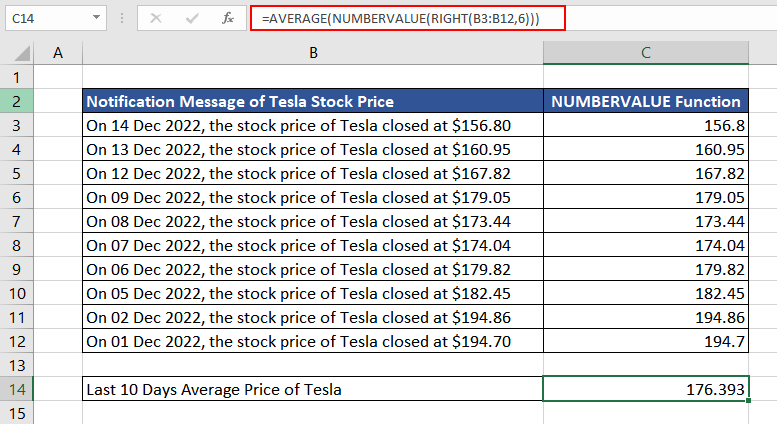Select the 01 Dec 2022 message cell

[313, 341]
